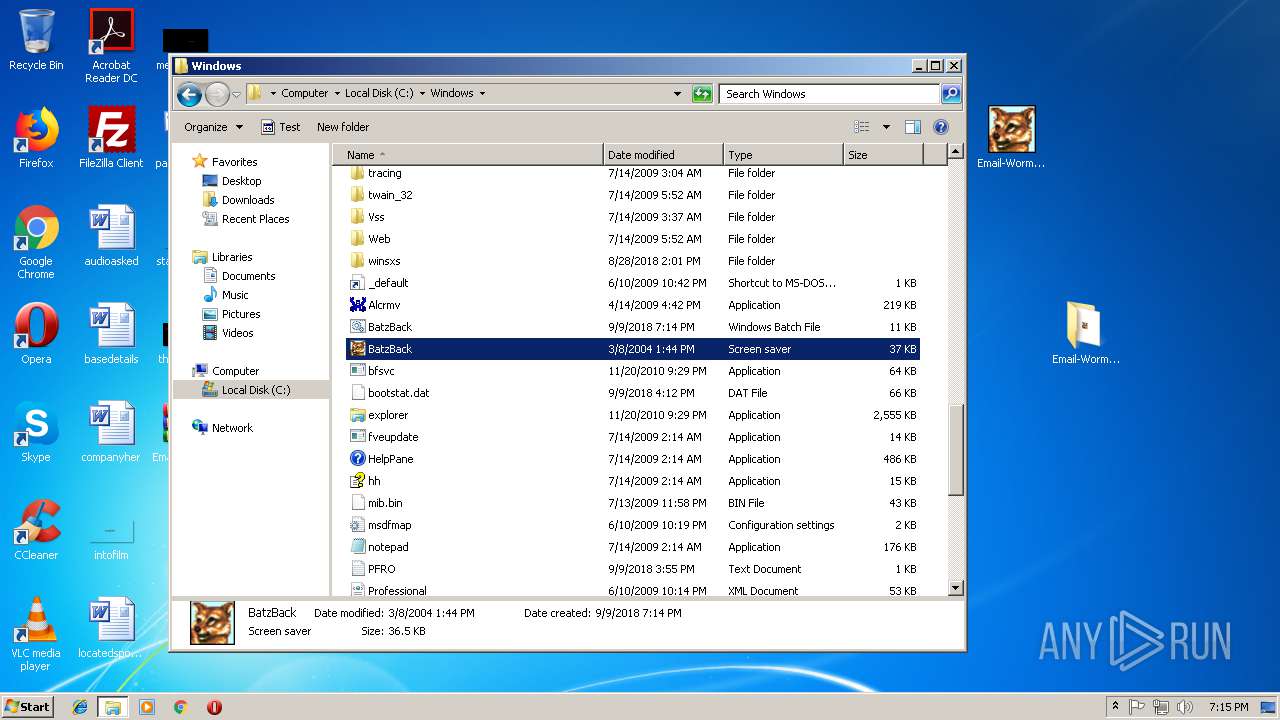Expand the arrow after Windows breadcrumb
The width and height of the screenshot is (1280, 720).
click(x=482, y=94)
